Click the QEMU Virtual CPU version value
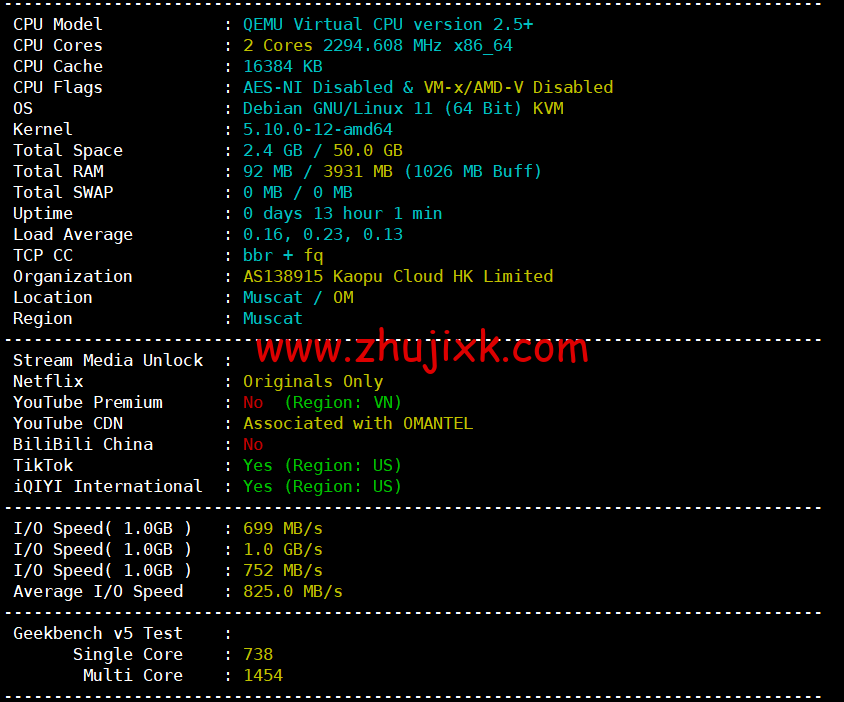The height and width of the screenshot is (702, 844). [x=388, y=24]
